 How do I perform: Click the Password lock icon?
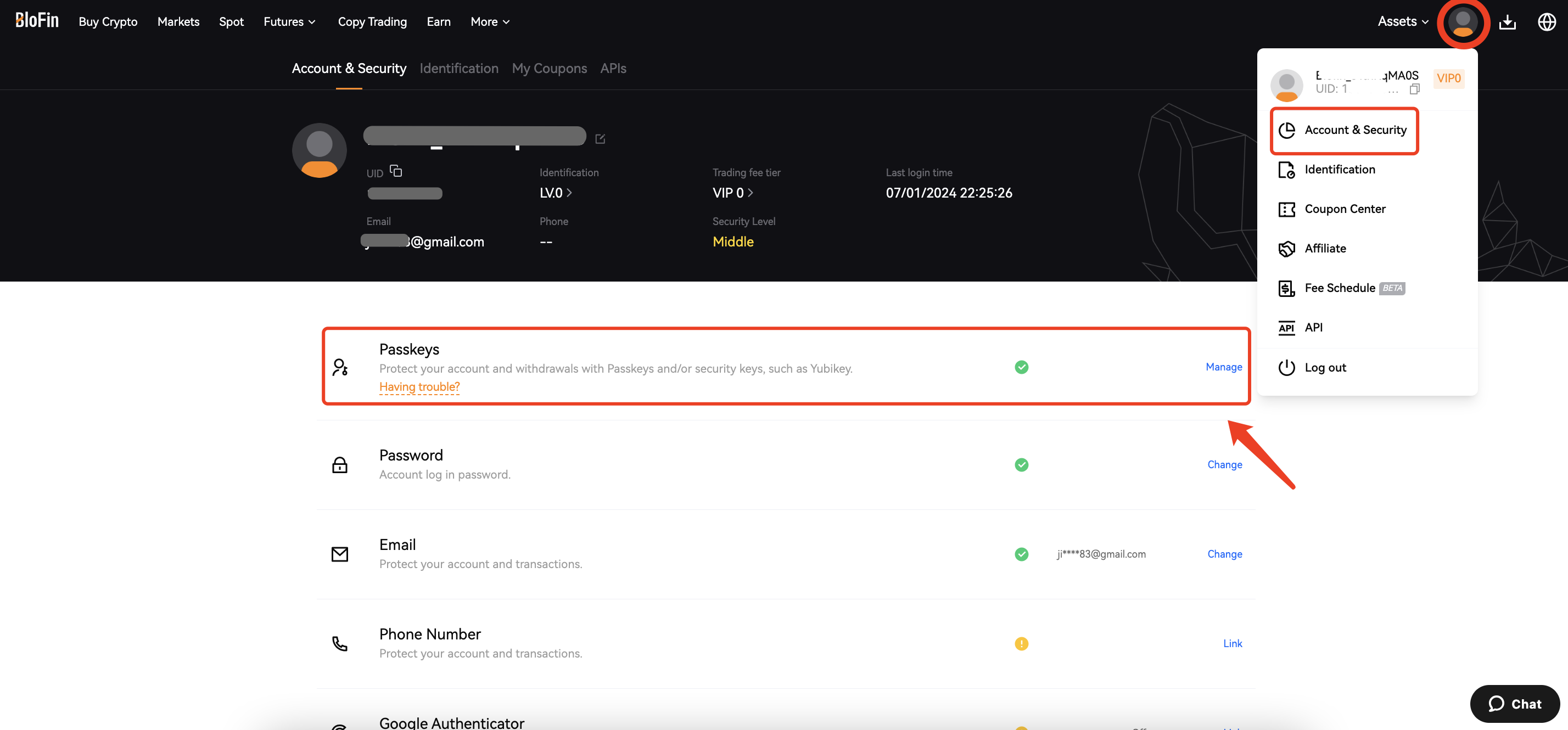click(340, 465)
